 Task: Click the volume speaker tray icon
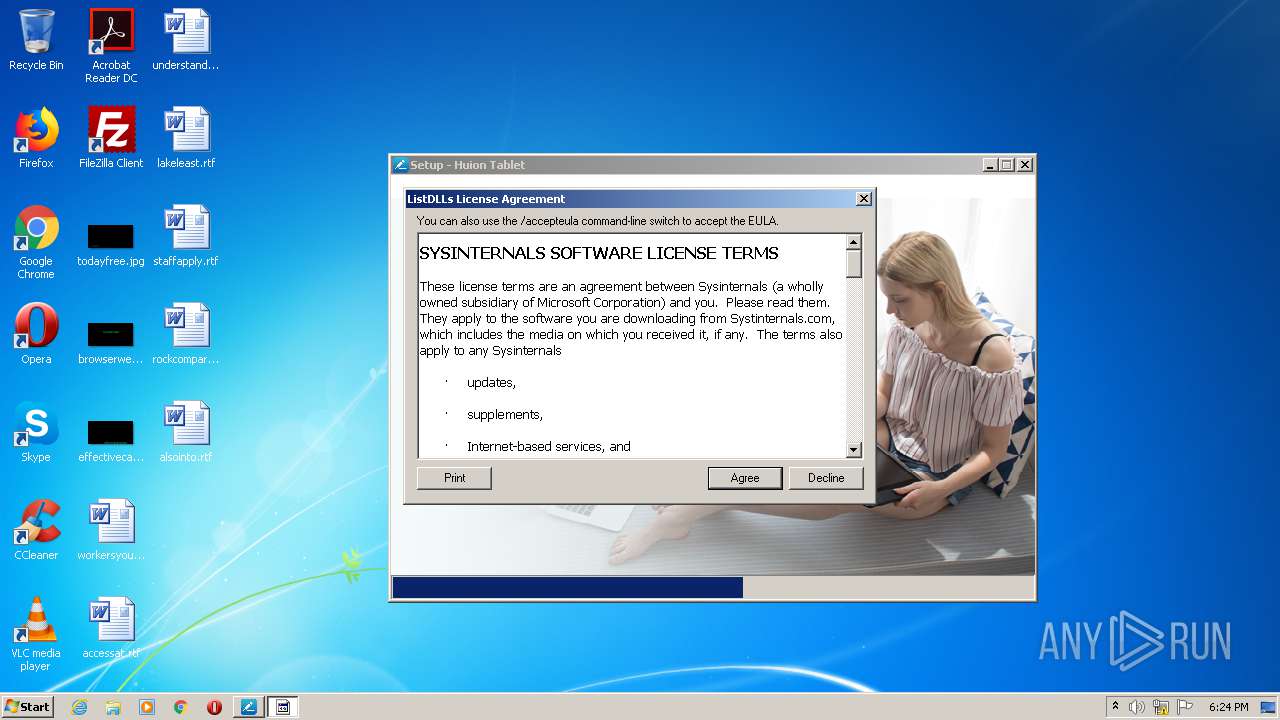[1137, 707]
